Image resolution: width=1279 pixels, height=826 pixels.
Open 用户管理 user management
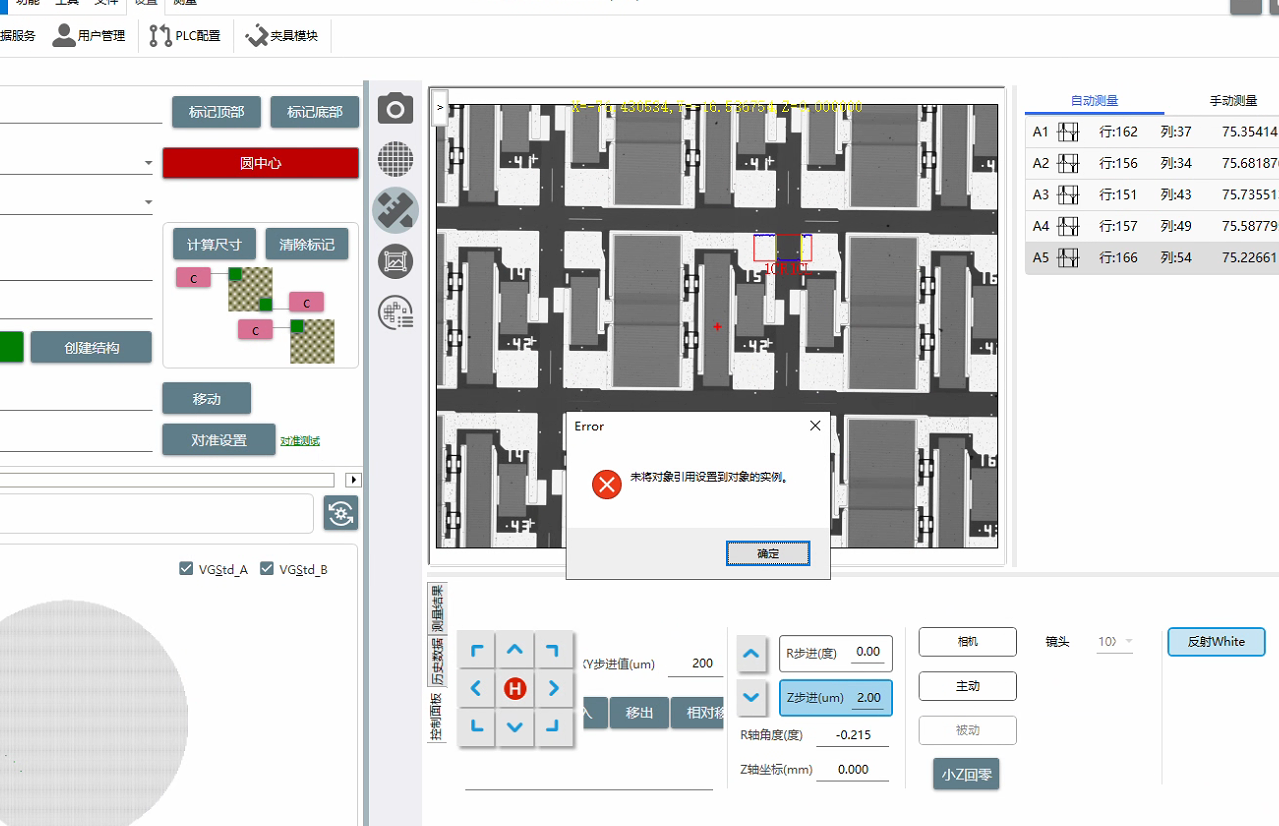[89, 36]
